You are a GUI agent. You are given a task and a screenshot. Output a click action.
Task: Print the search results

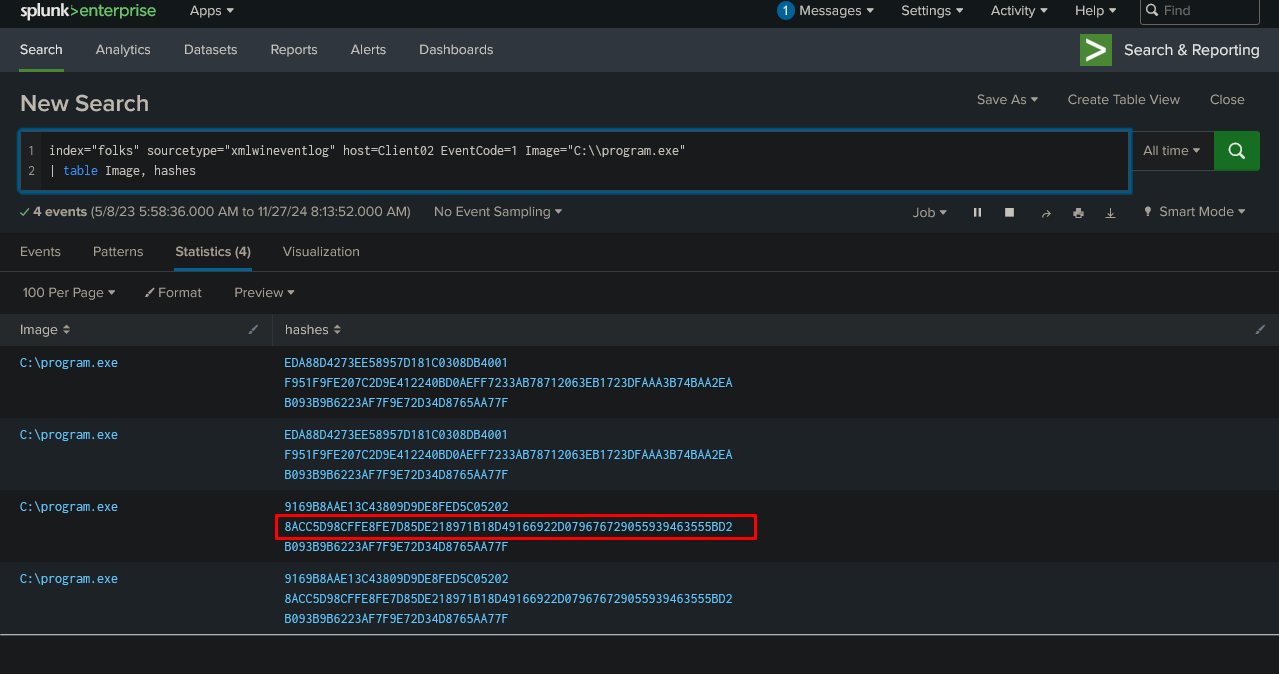(1078, 212)
